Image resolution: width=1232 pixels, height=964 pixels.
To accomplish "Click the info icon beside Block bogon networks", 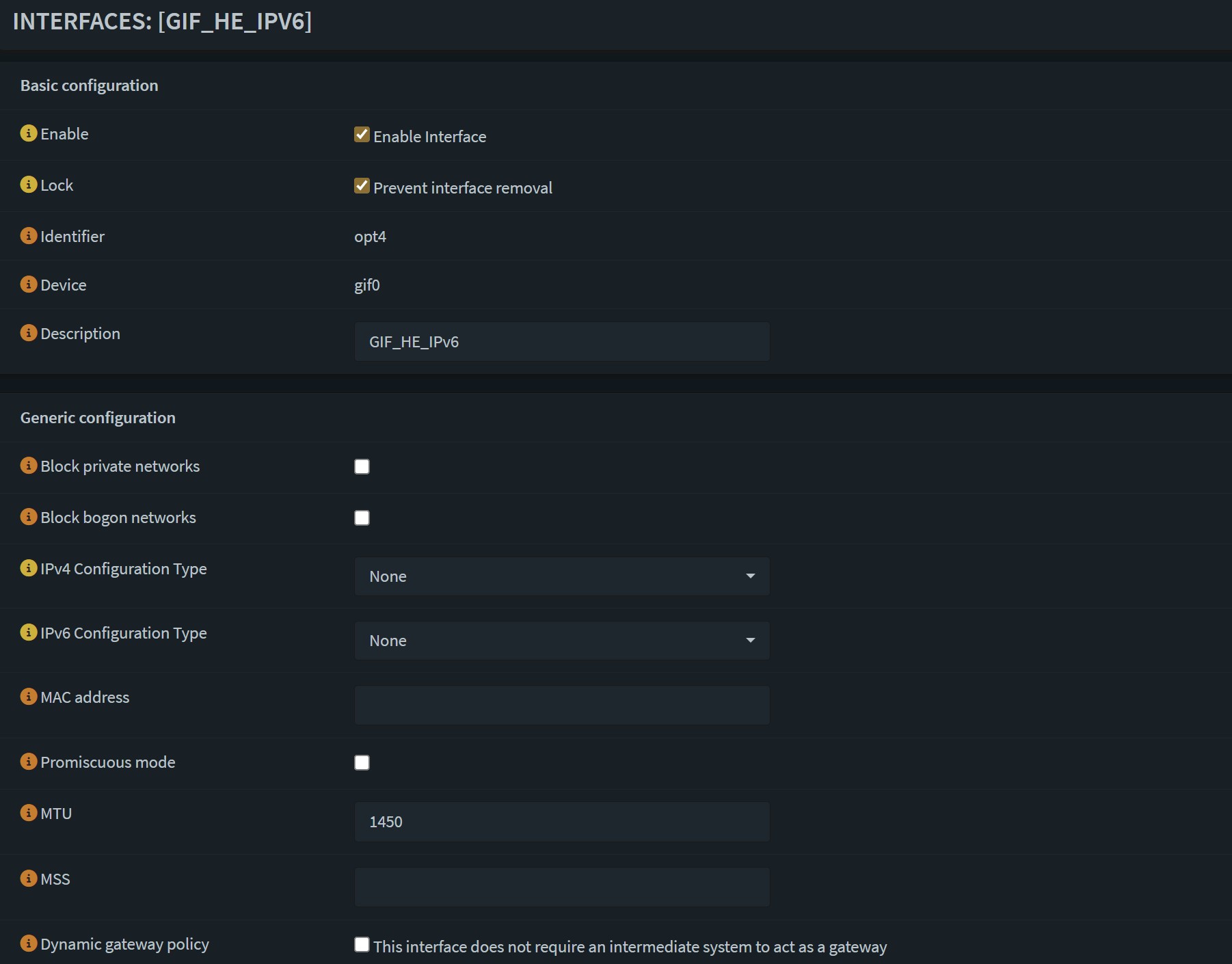I will tap(28, 517).
